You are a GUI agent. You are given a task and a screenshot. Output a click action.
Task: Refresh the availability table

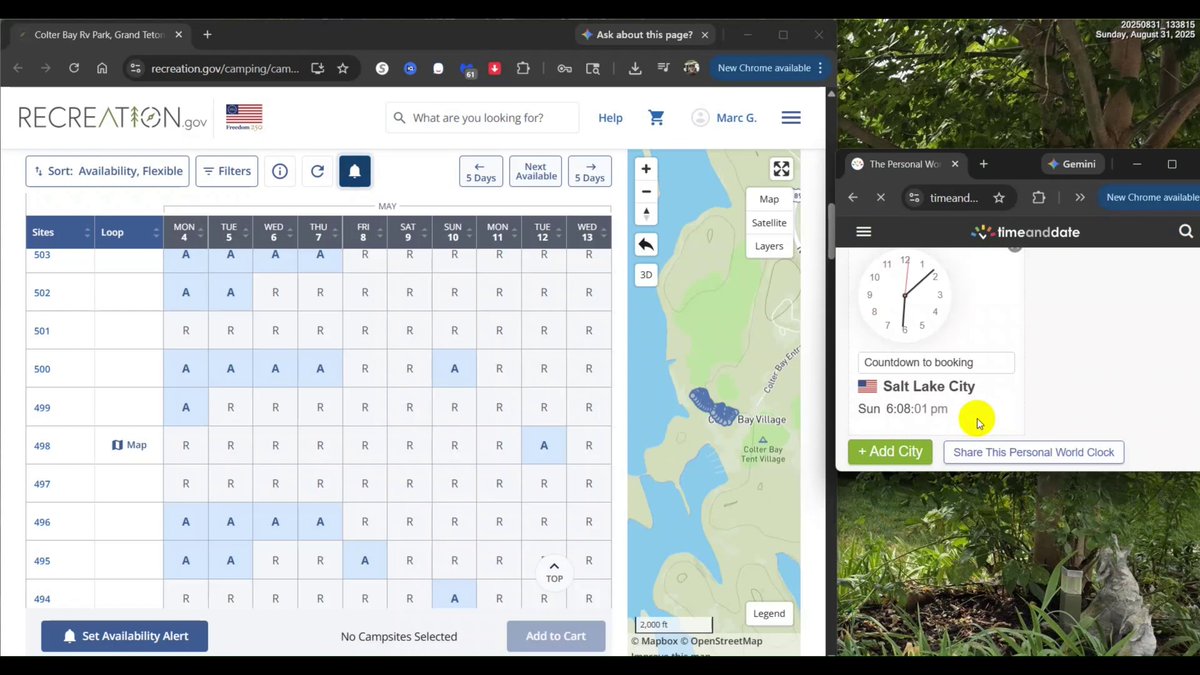(317, 171)
